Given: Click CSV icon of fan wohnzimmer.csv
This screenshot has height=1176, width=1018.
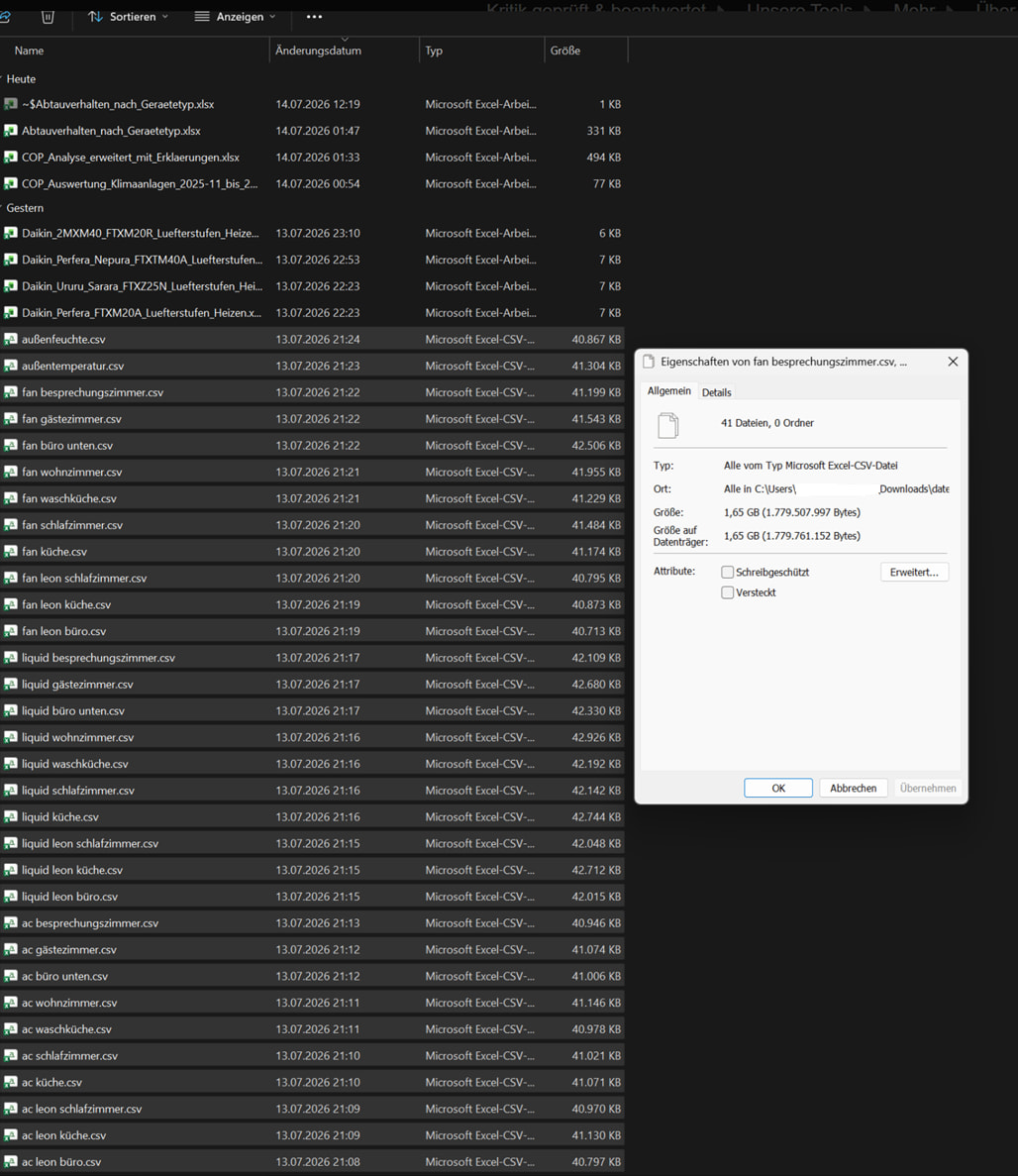Looking at the screenshot, I should click(11, 472).
